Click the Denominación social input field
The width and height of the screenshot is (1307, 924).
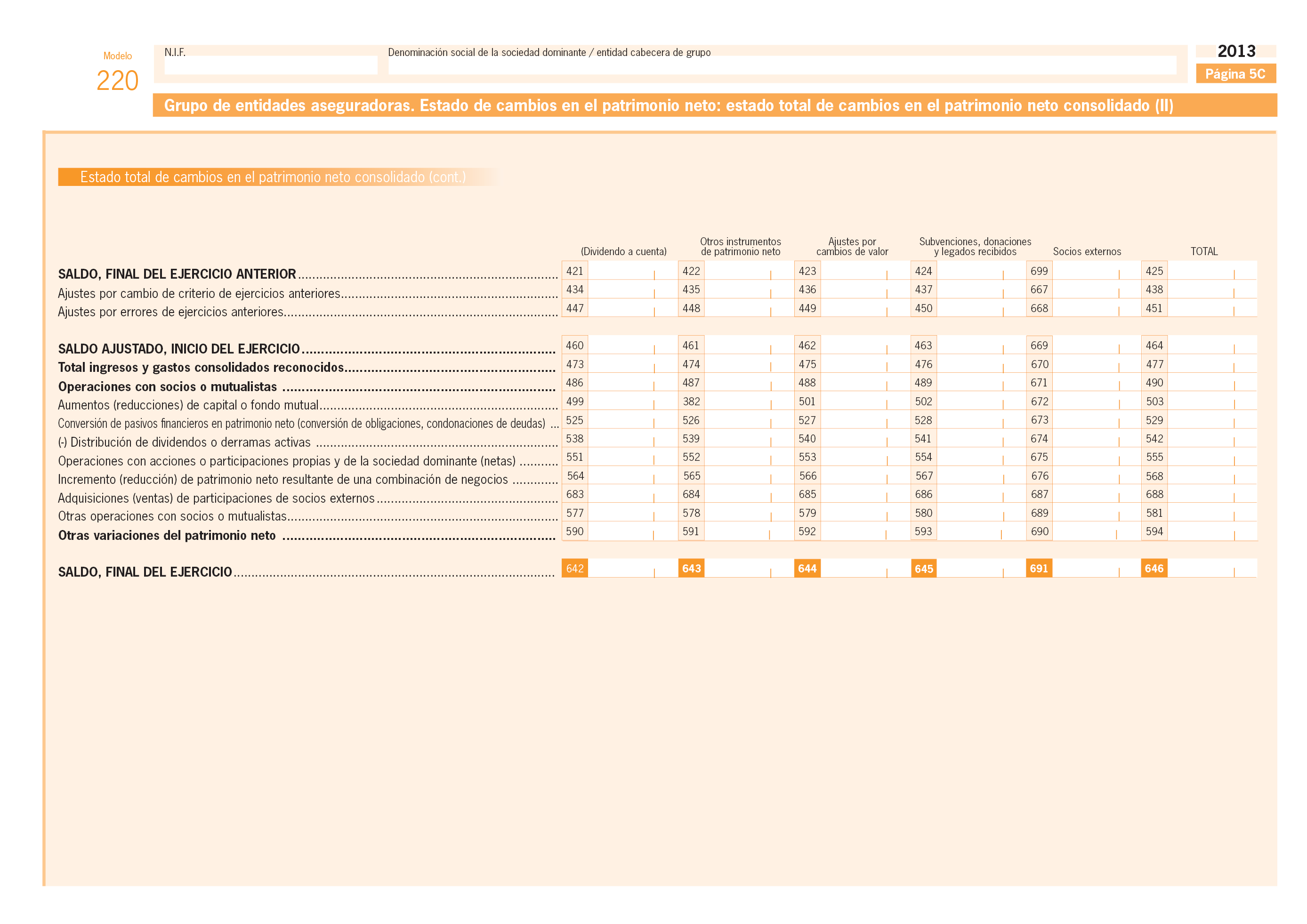(x=782, y=65)
